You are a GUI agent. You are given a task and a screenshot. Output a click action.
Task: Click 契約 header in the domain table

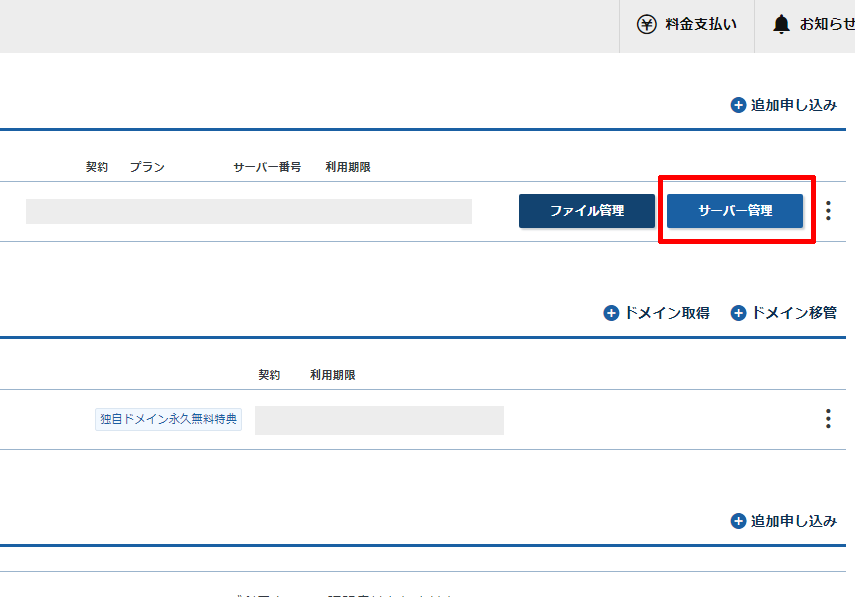[269, 375]
